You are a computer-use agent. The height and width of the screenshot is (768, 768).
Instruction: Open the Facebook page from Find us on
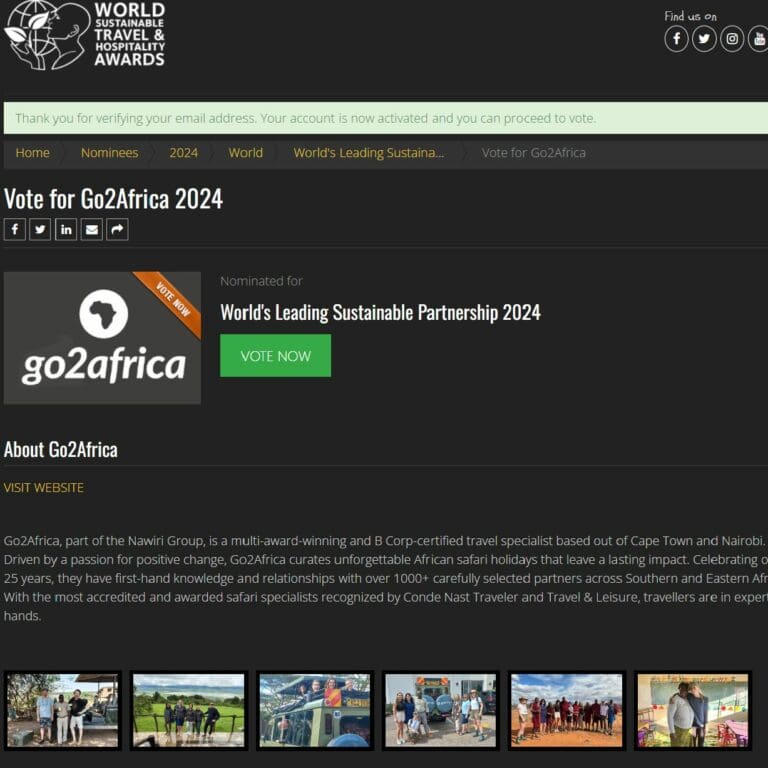pos(676,39)
